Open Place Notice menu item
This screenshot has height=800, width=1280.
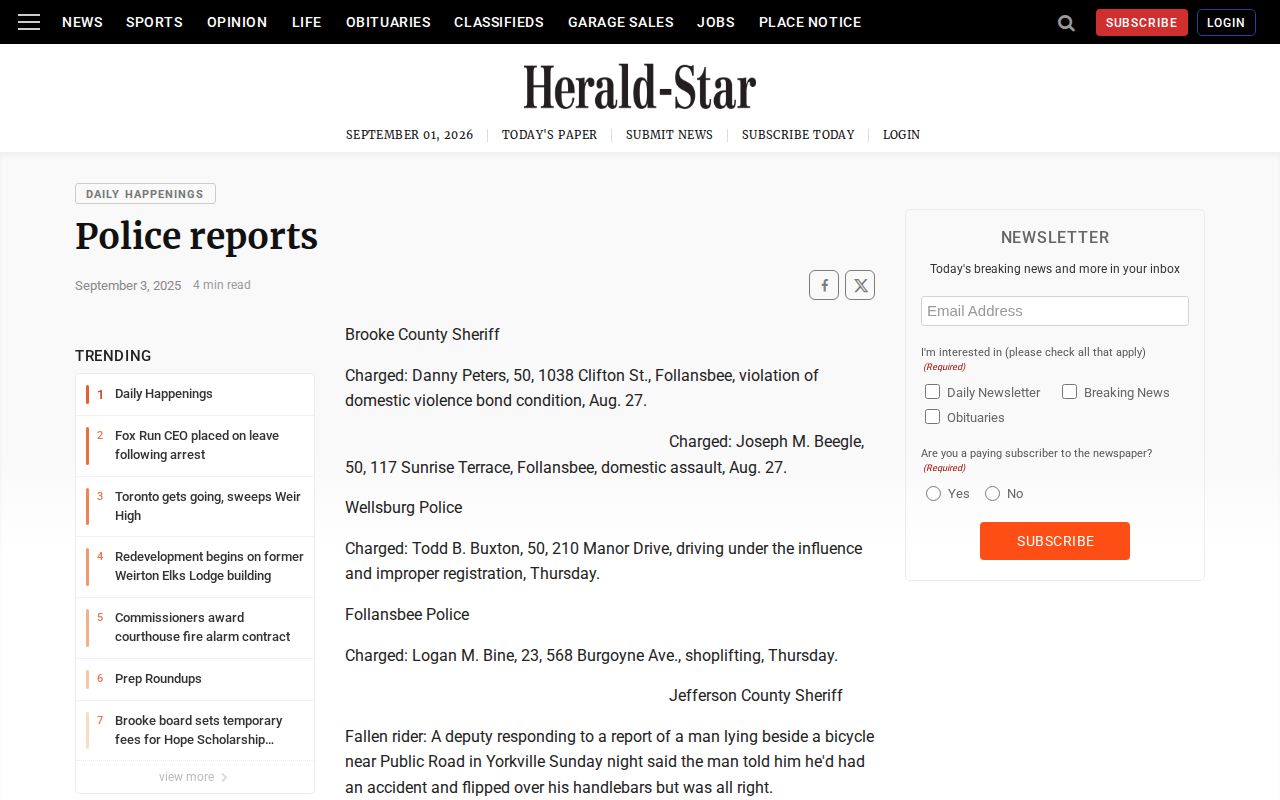click(x=810, y=22)
